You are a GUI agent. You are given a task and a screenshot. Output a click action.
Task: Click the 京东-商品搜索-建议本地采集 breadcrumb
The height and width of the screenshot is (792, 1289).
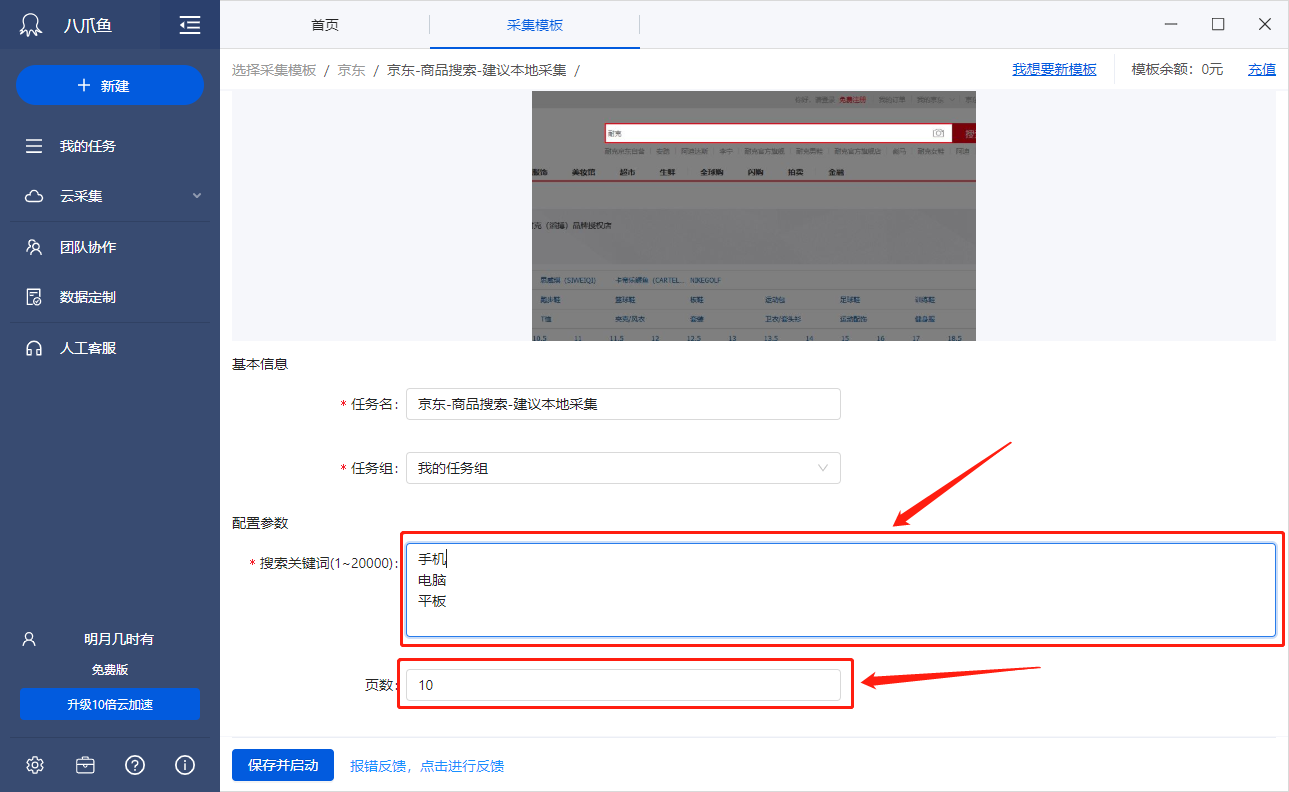pyautogui.click(x=476, y=70)
